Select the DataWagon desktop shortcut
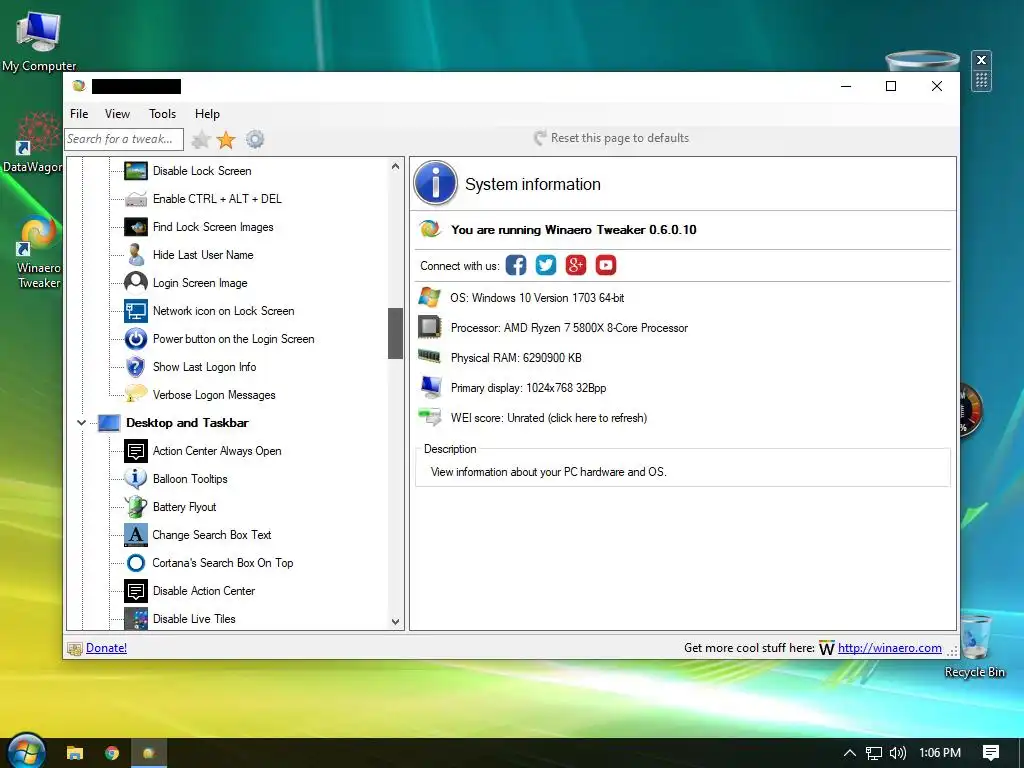 click(33, 142)
